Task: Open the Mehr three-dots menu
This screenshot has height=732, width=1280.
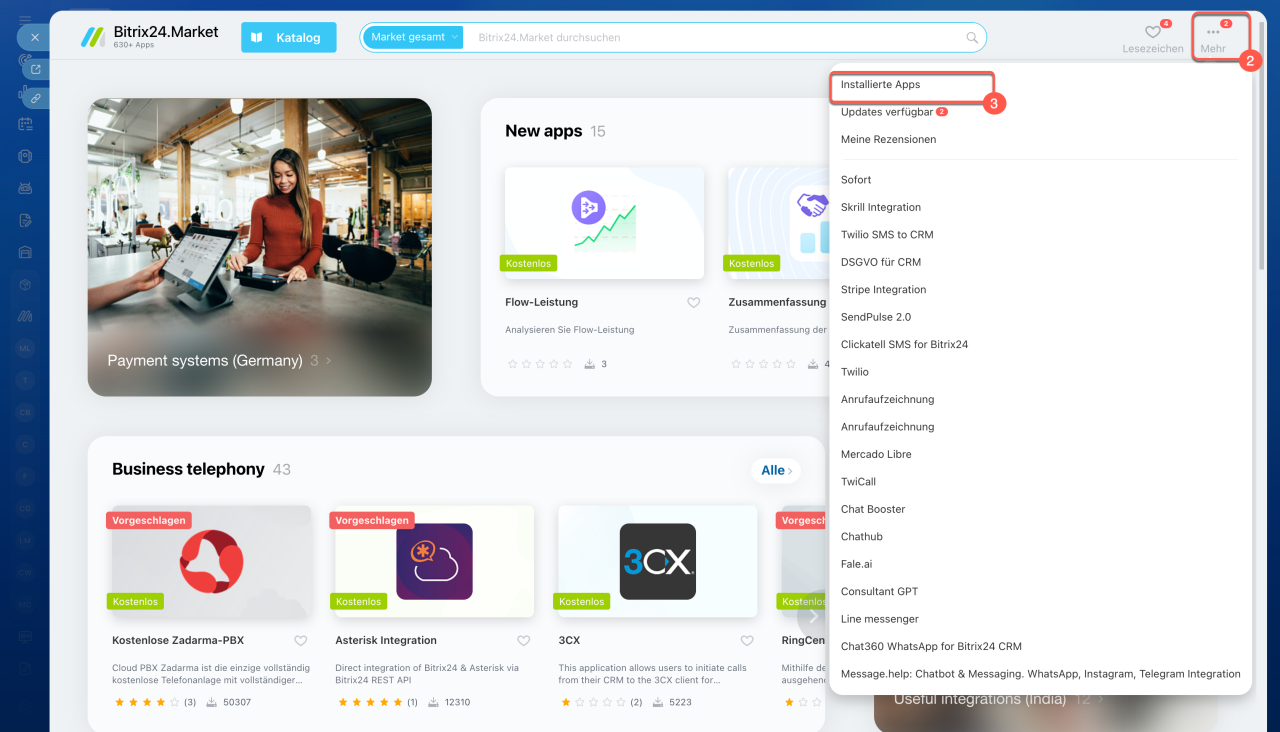Action: click(x=1213, y=33)
